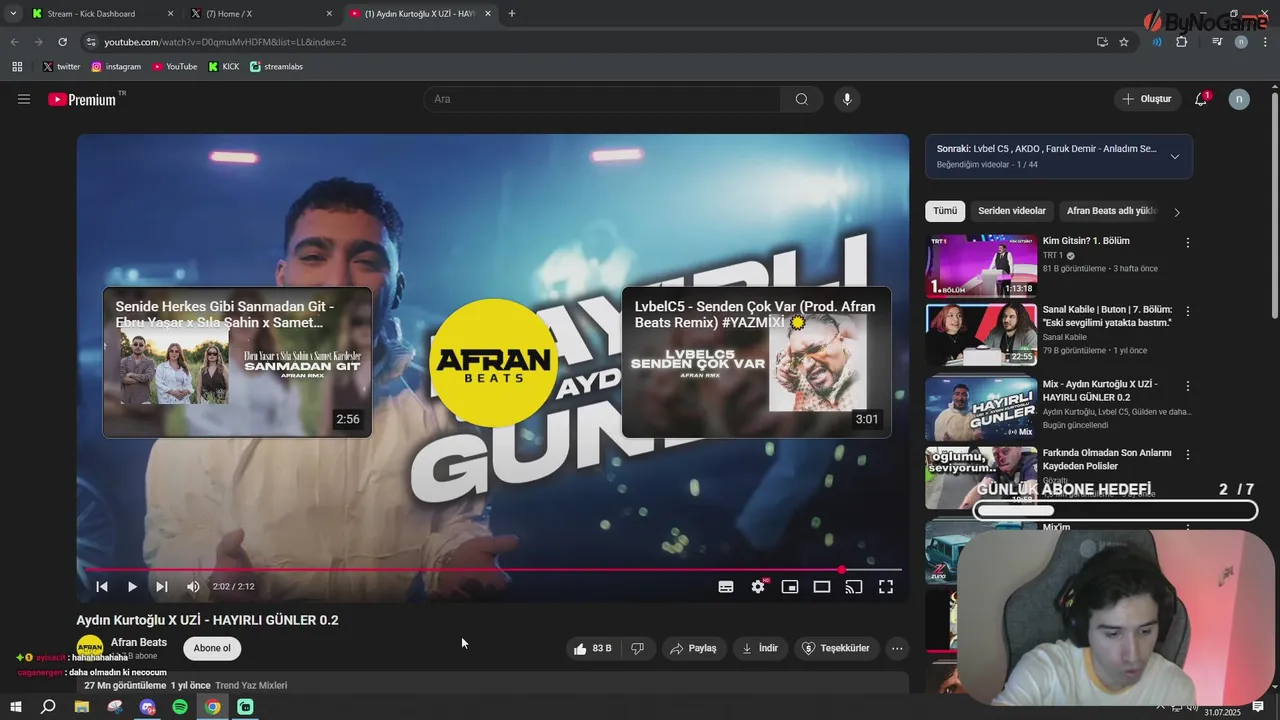1280x720 pixels.
Task: Open Sanal Kabile Buton 7. Bölüm thumbnail
Action: (981, 335)
